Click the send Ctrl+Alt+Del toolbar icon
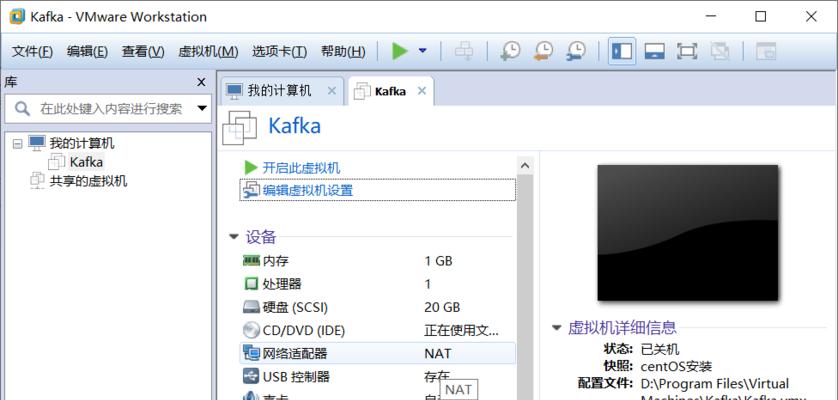838x400 pixels. coord(463,51)
